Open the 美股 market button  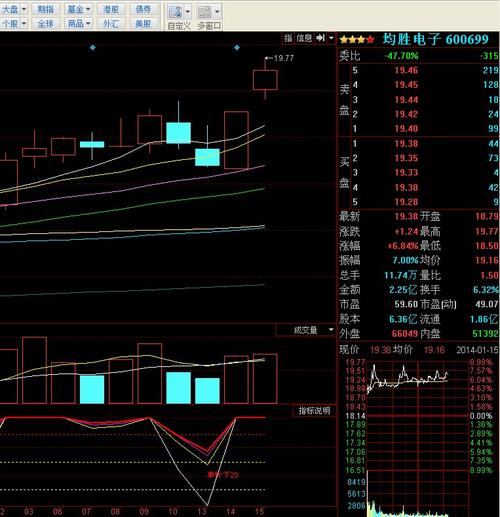[143, 24]
